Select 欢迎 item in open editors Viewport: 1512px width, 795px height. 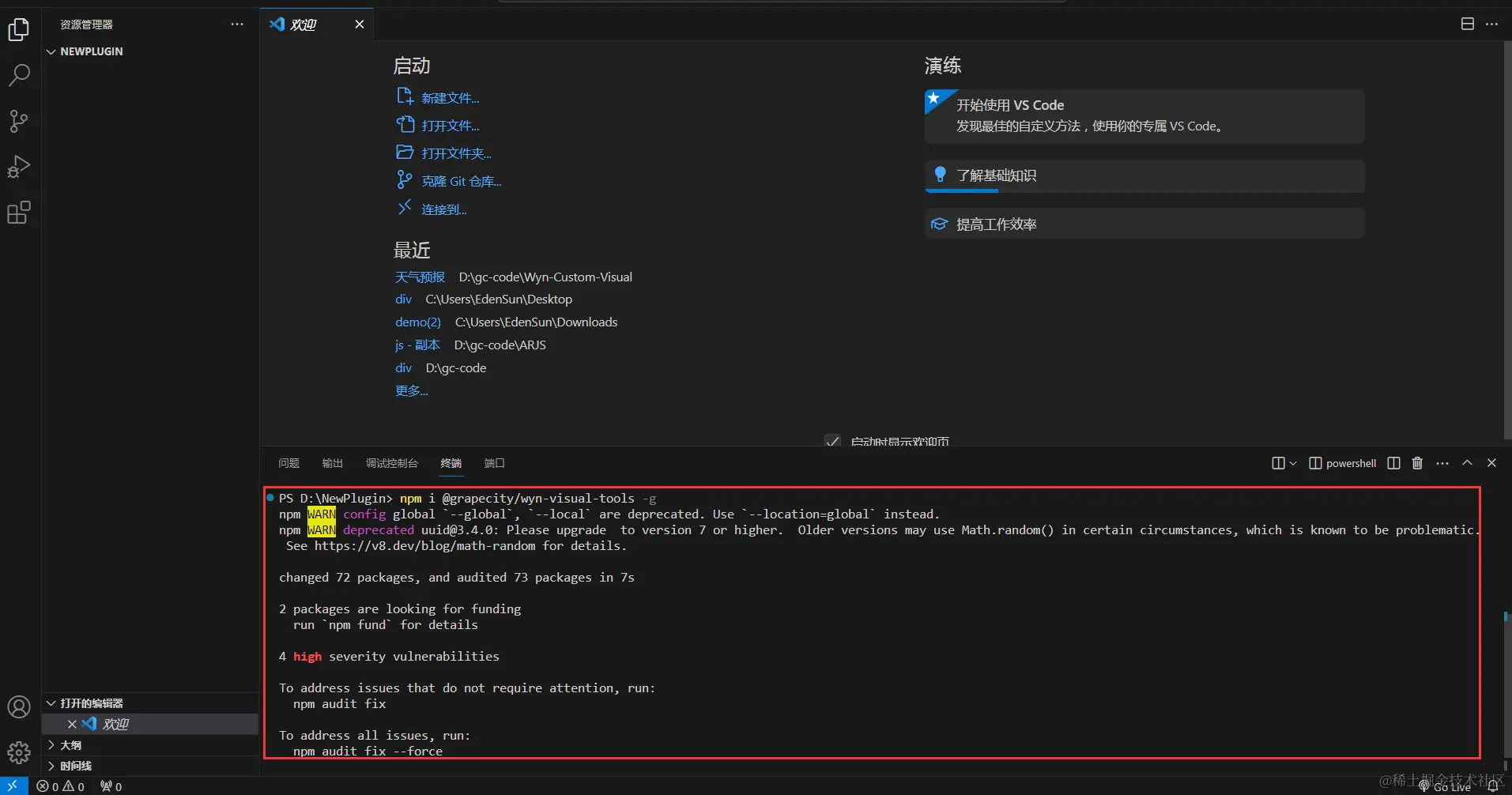tap(150, 724)
